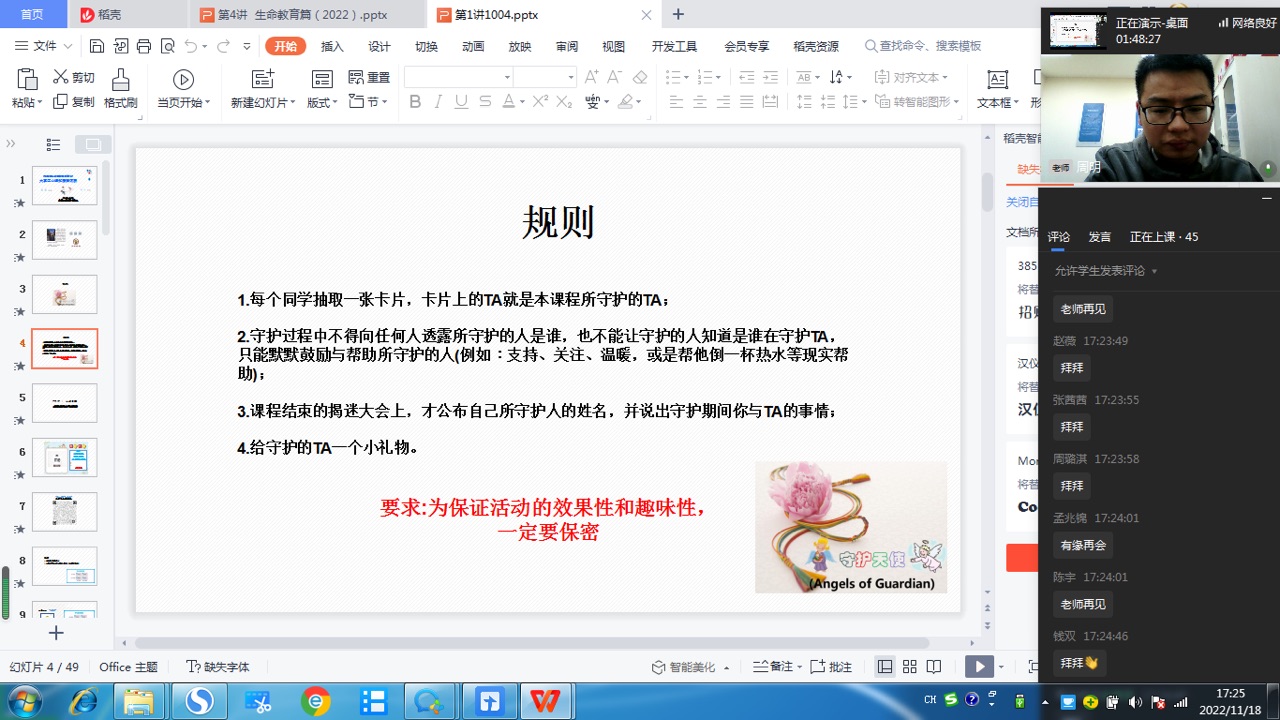Toggle underline formatting
This screenshot has width=1280, height=720.
coord(461,102)
